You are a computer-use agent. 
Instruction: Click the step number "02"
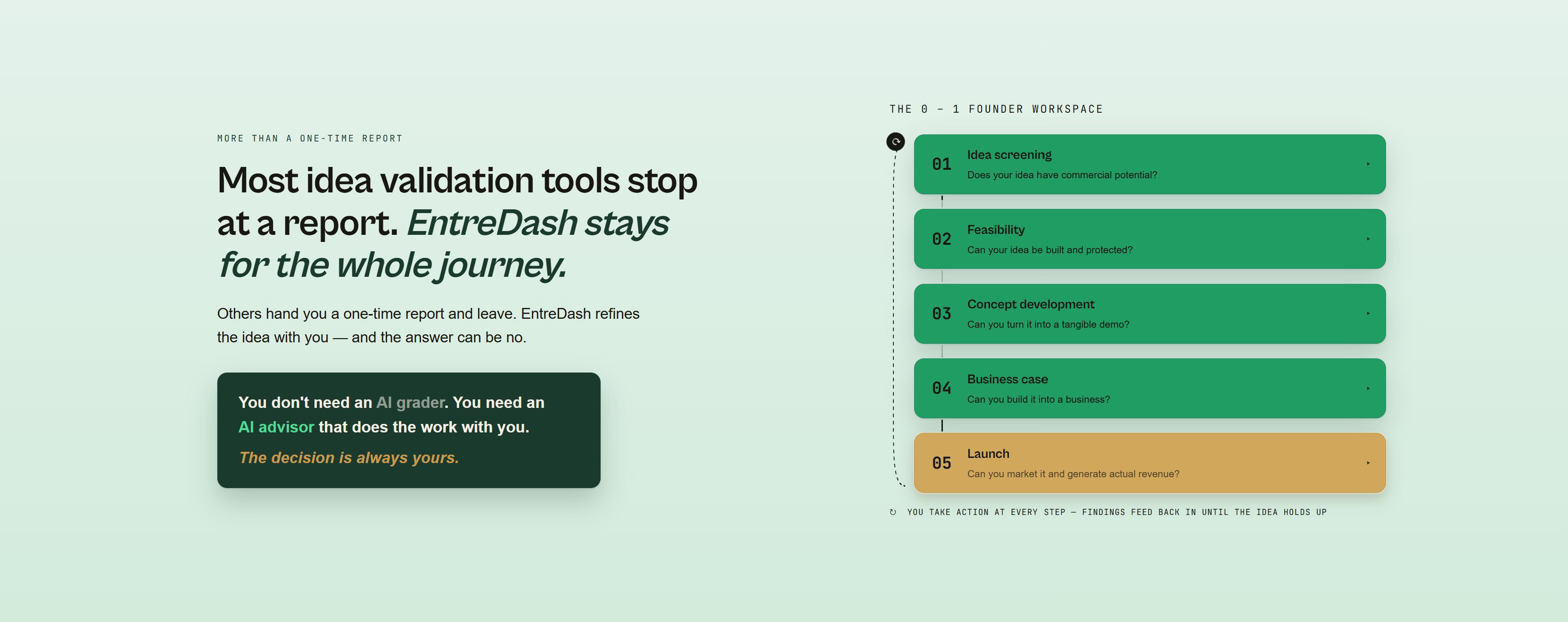[941, 239]
